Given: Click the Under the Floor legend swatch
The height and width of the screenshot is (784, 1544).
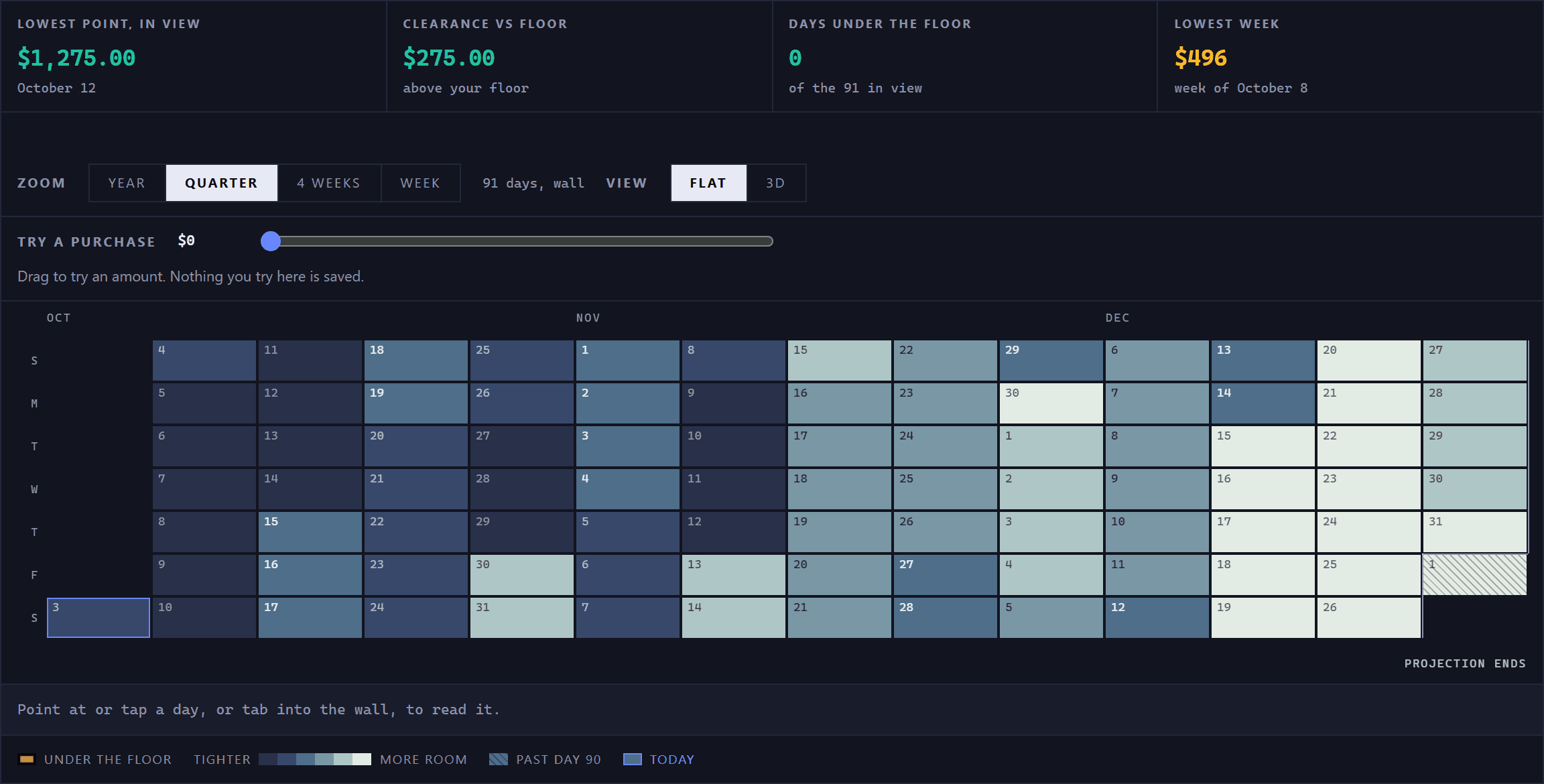Looking at the screenshot, I should coord(27,759).
